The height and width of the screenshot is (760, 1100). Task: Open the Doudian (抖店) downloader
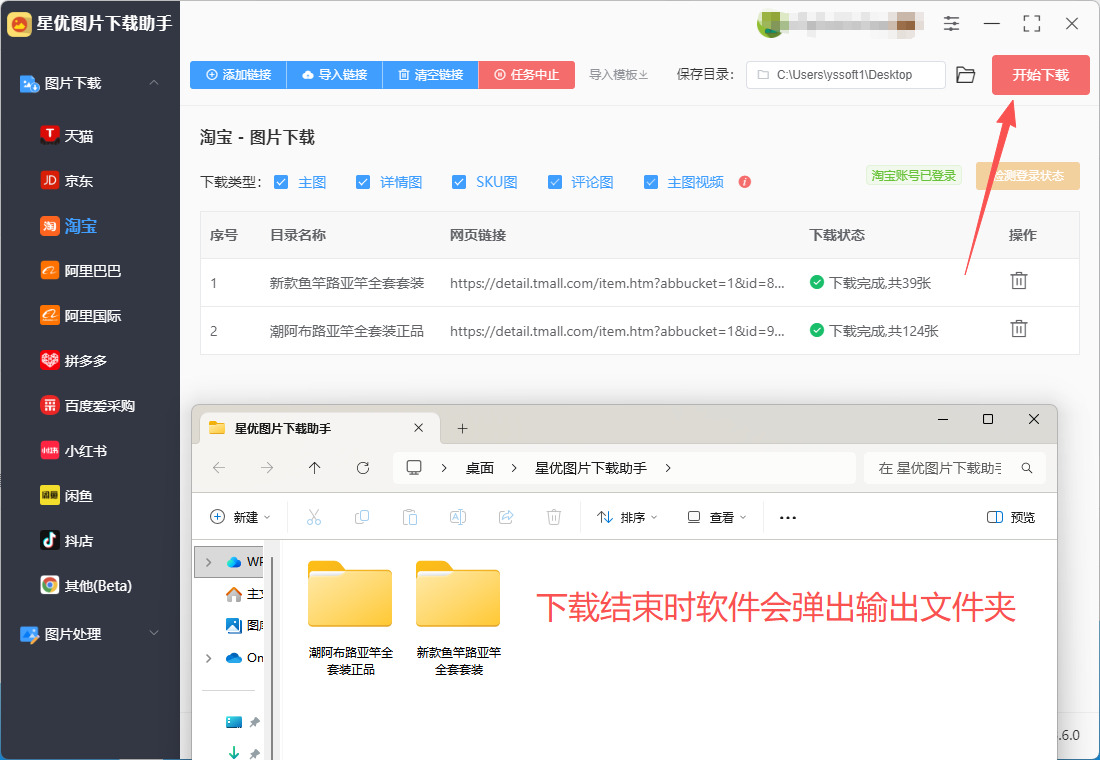(x=67, y=540)
